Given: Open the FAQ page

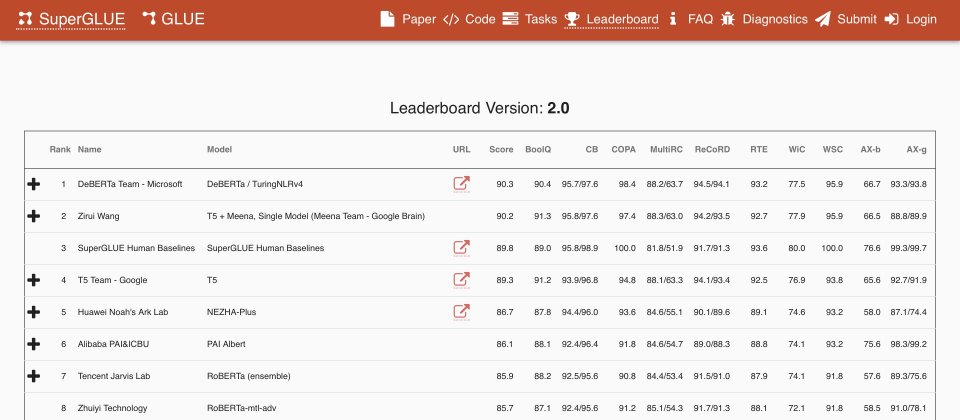Looking at the screenshot, I should pos(691,19).
